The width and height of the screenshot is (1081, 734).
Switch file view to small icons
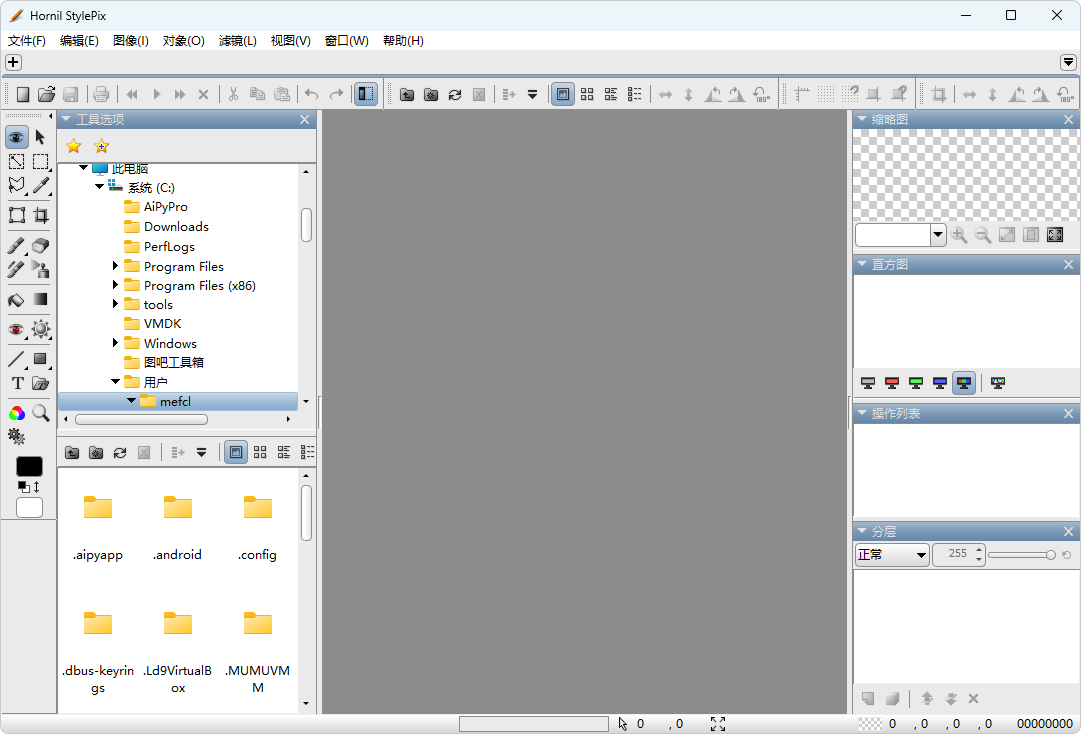pos(260,452)
